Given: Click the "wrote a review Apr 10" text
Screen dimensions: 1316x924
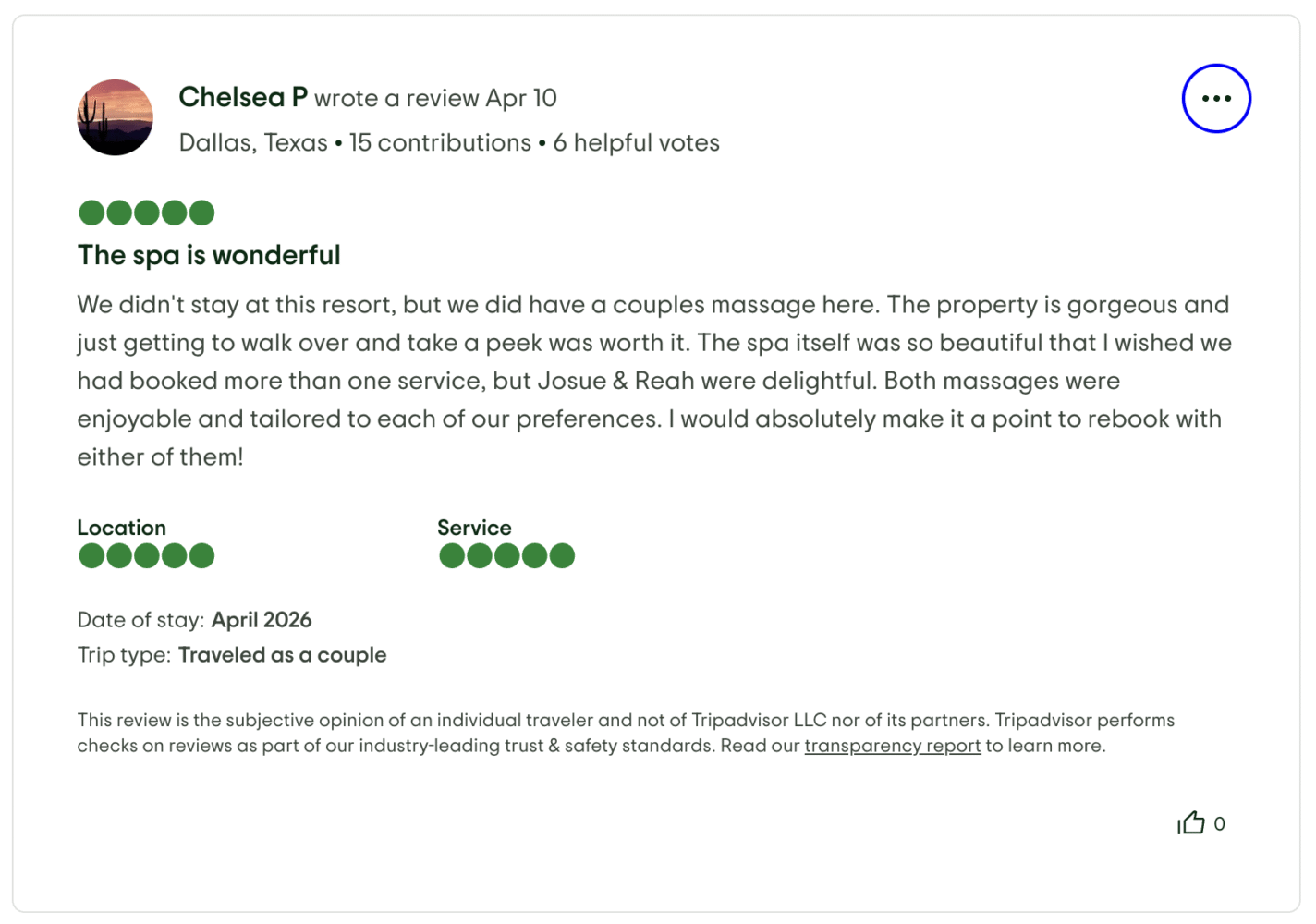Looking at the screenshot, I should click(x=435, y=98).
